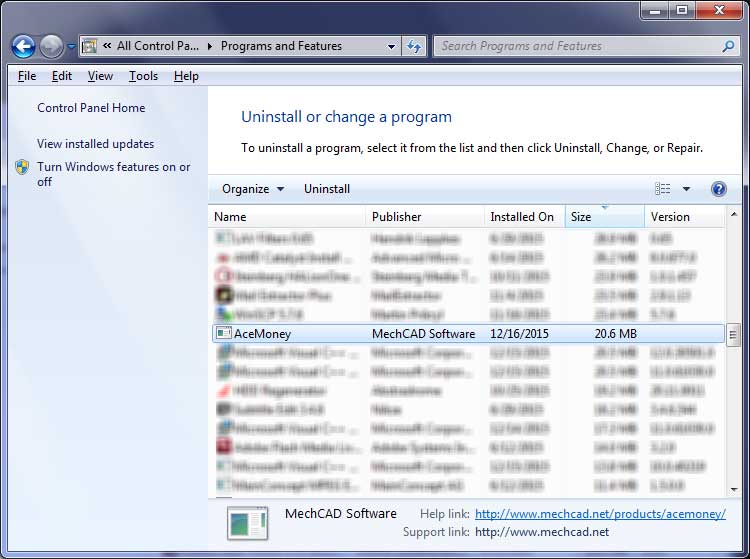Open the Tools menu

[x=143, y=76]
